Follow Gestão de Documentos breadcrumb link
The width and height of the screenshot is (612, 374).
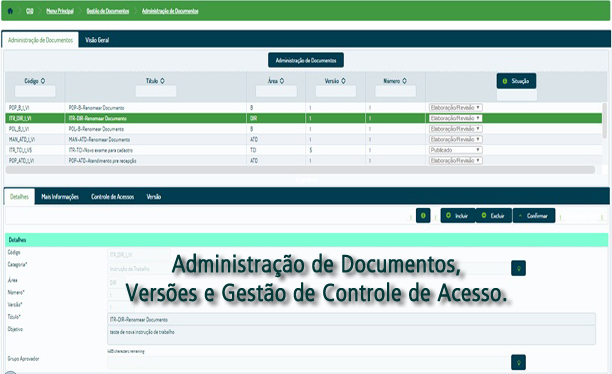point(108,11)
